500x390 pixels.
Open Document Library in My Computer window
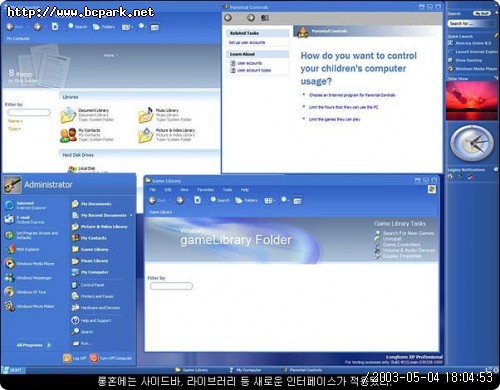[x=87, y=115]
